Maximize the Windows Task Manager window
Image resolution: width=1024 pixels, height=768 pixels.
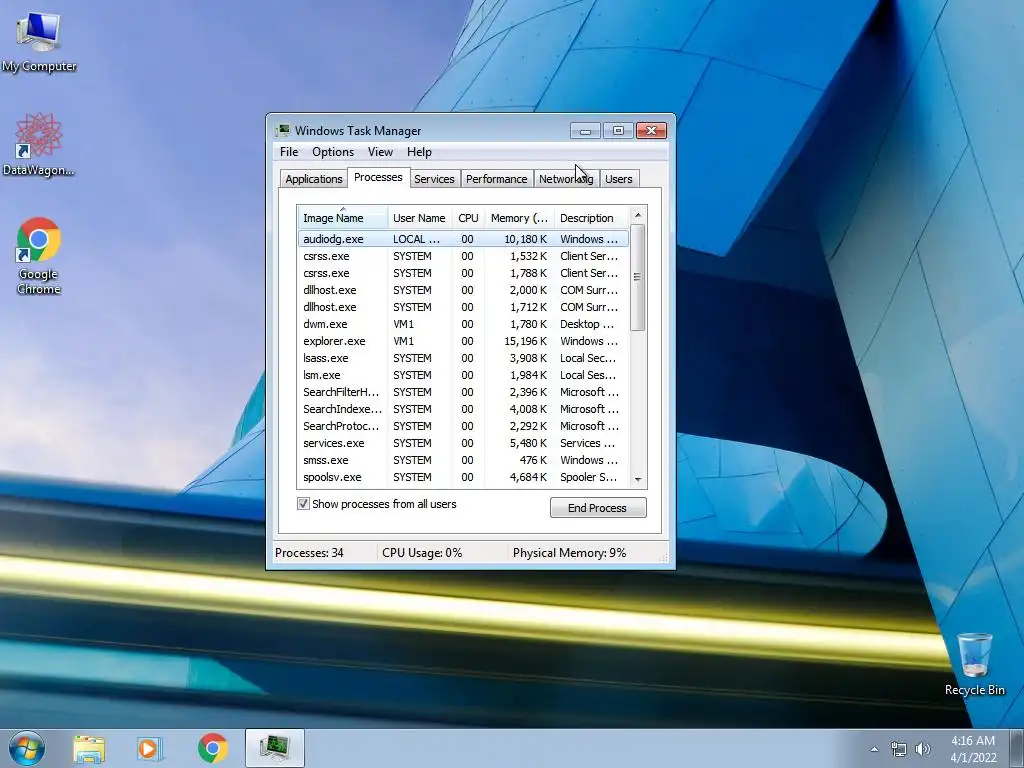(618, 131)
